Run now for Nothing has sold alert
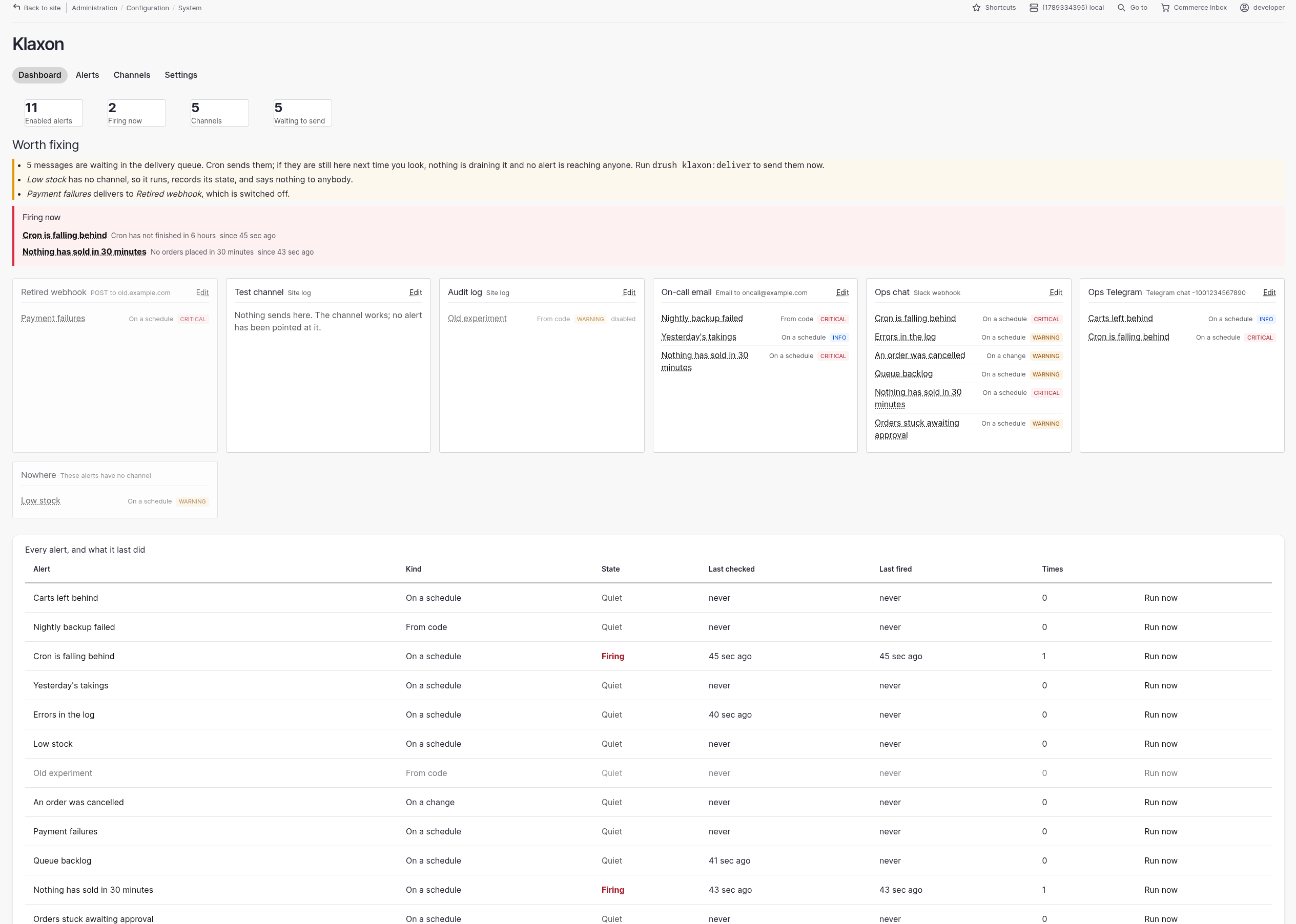1296x924 pixels. 1161,890
